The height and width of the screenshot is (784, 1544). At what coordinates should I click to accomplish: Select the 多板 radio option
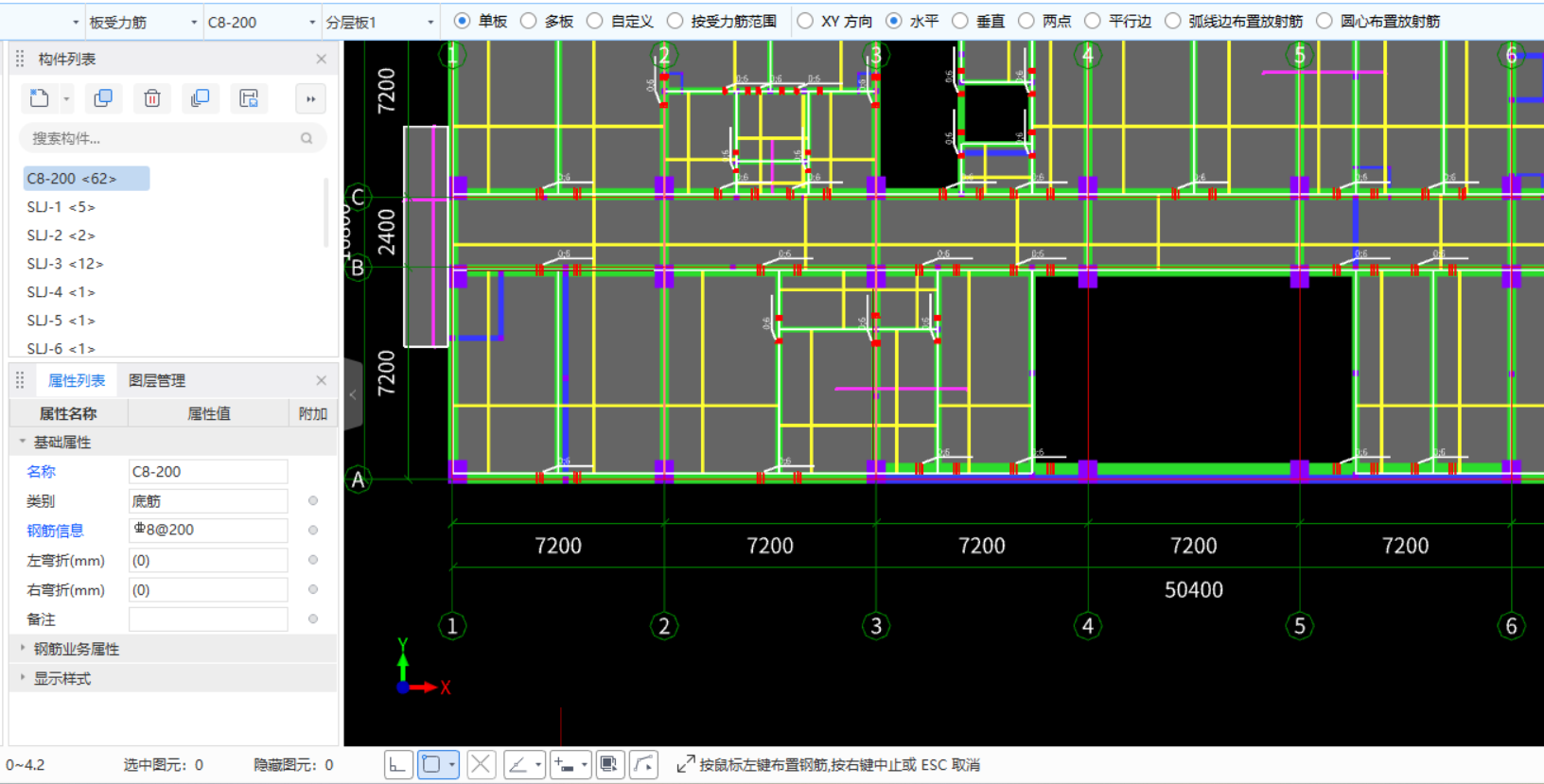529,21
